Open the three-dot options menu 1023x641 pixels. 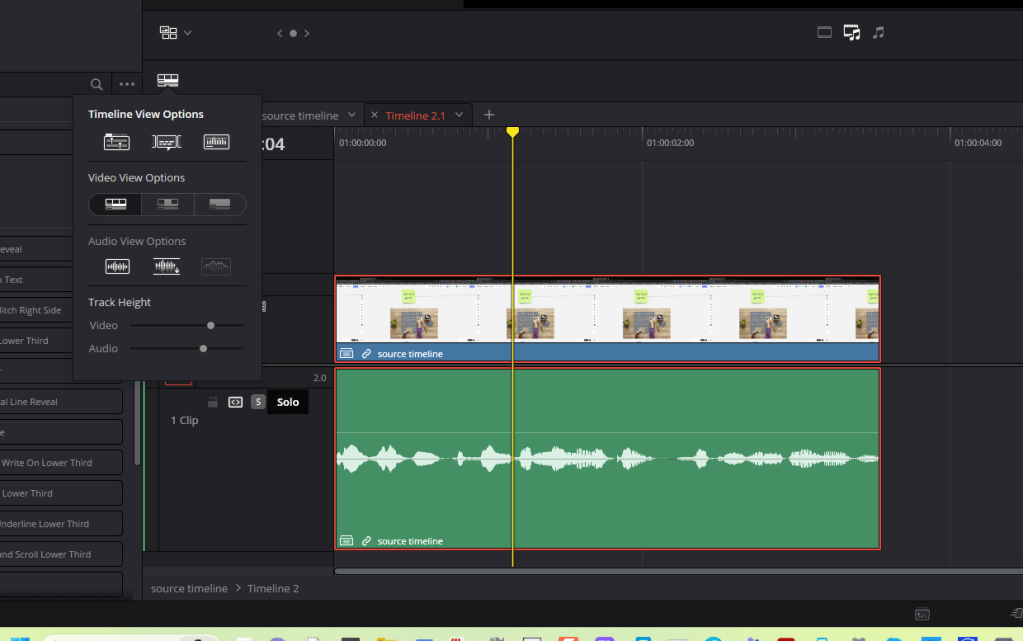(x=127, y=84)
